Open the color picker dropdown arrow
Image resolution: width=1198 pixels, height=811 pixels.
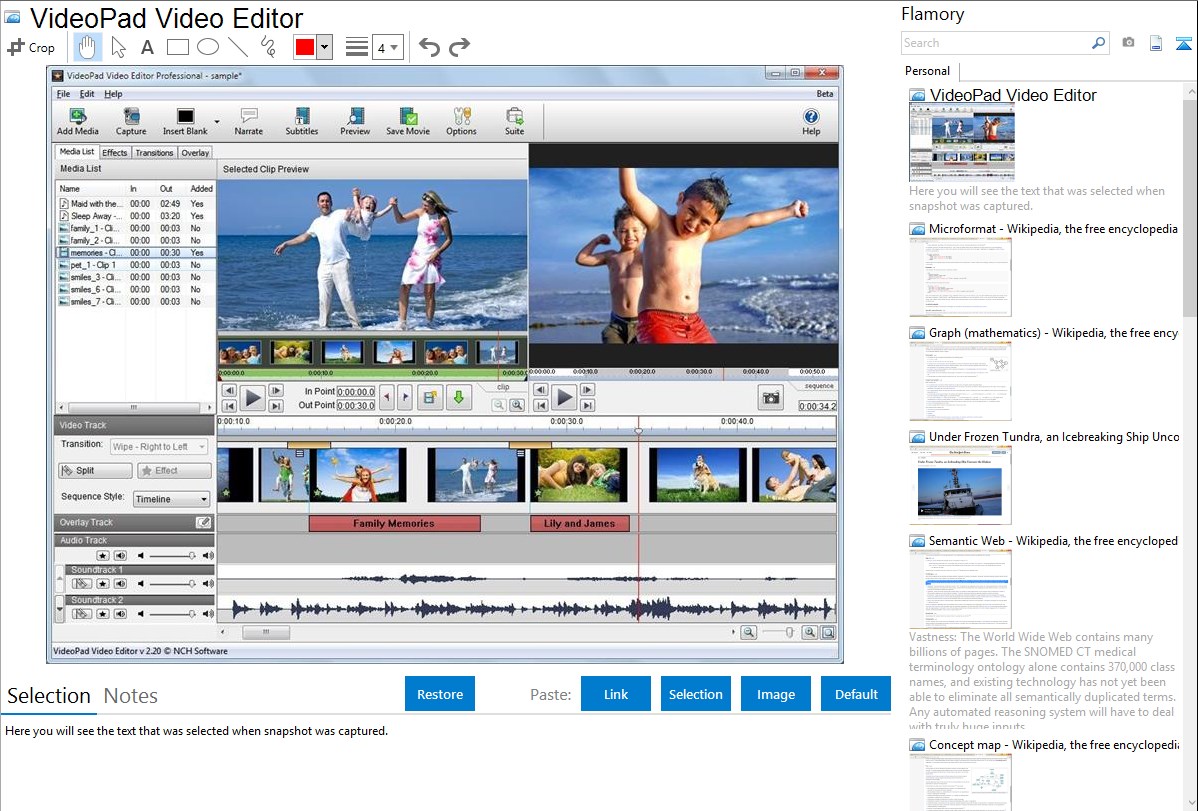[x=324, y=47]
